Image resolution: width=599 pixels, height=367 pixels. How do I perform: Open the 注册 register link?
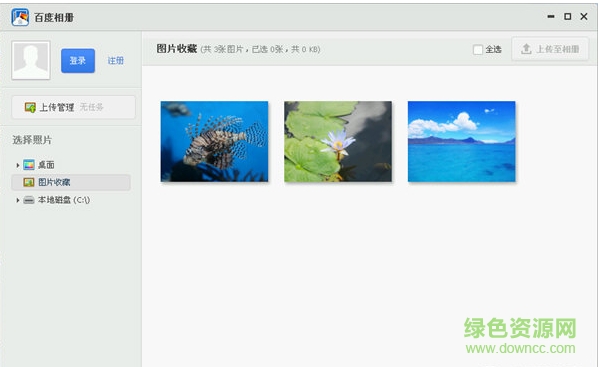coord(115,61)
